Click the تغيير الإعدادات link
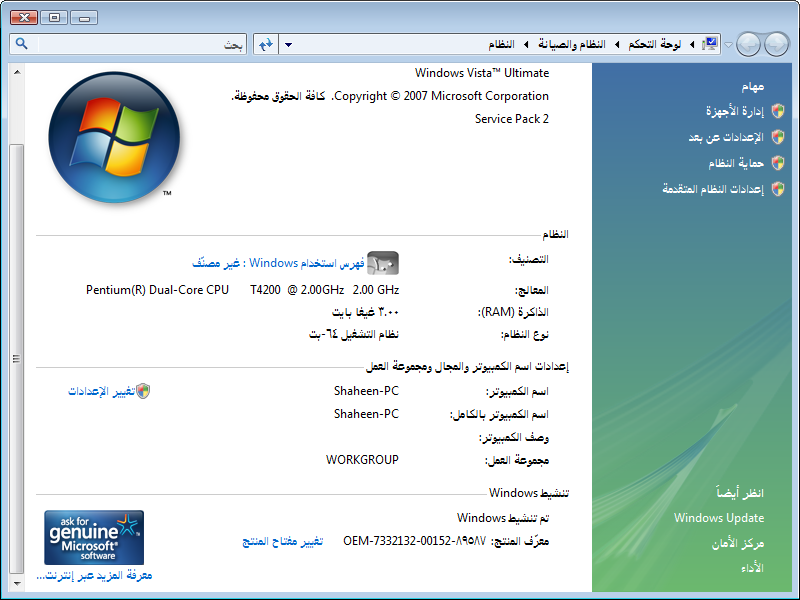This screenshot has width=800, height=600. (x=102, y=391)
